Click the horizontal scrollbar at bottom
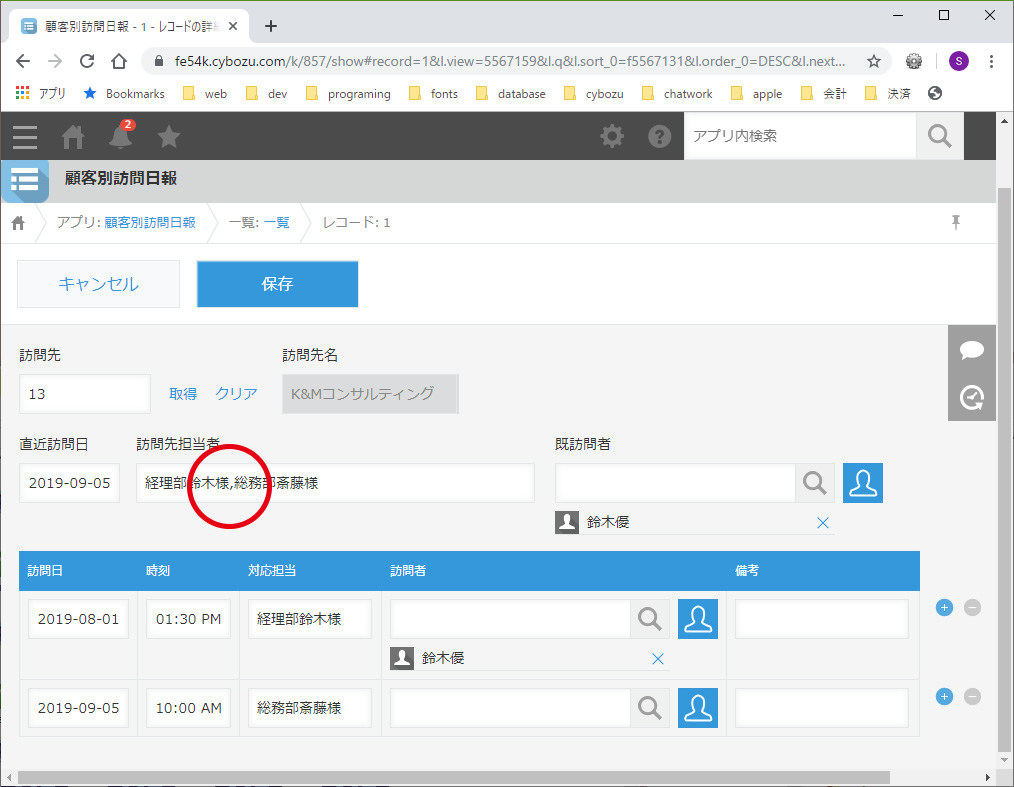Viewport: 1014px width, 787px height. pos(453,777)
